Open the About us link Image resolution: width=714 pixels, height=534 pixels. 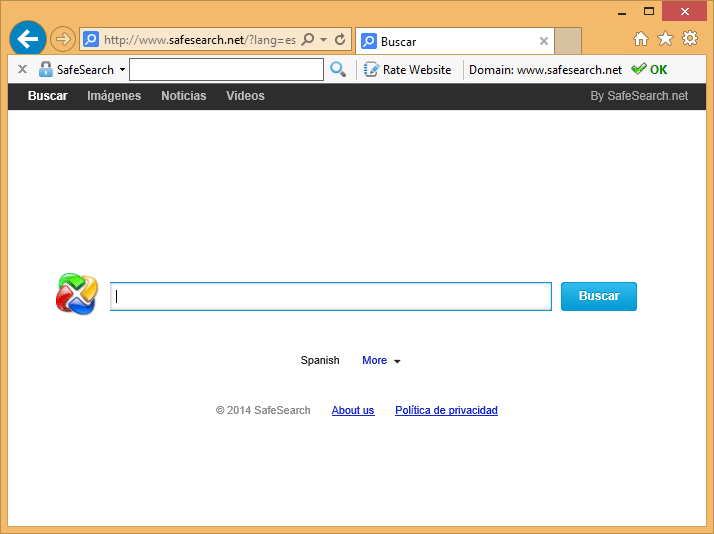click(353, 410)
